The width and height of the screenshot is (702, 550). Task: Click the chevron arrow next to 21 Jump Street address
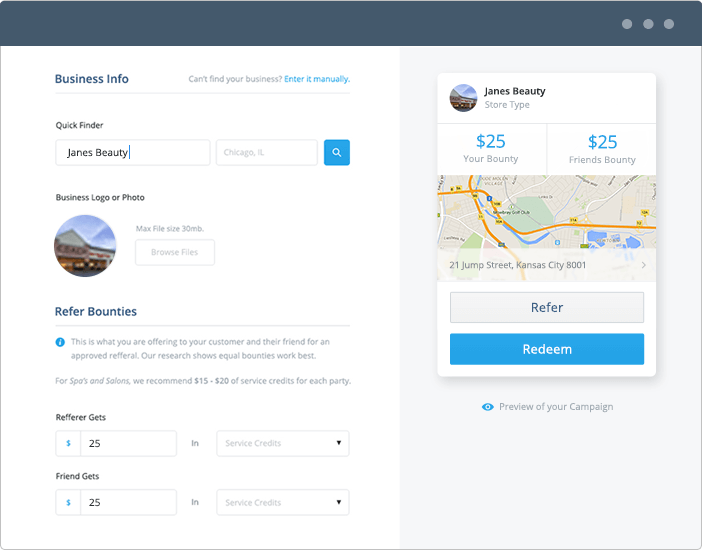pyautogui.click(x=643, y=266)
